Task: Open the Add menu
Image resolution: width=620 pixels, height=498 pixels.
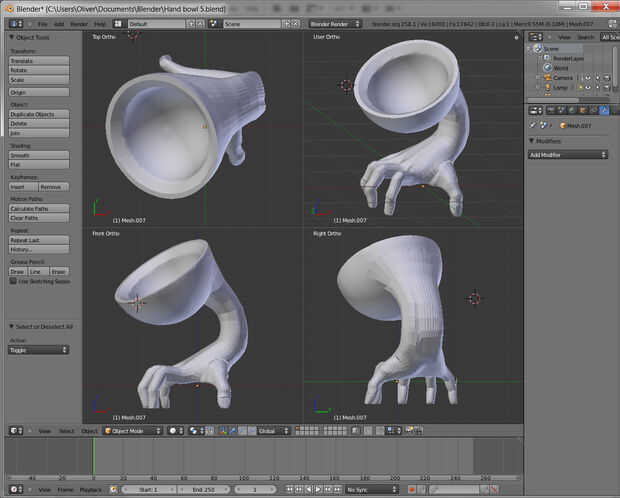Action: point(59,24)
